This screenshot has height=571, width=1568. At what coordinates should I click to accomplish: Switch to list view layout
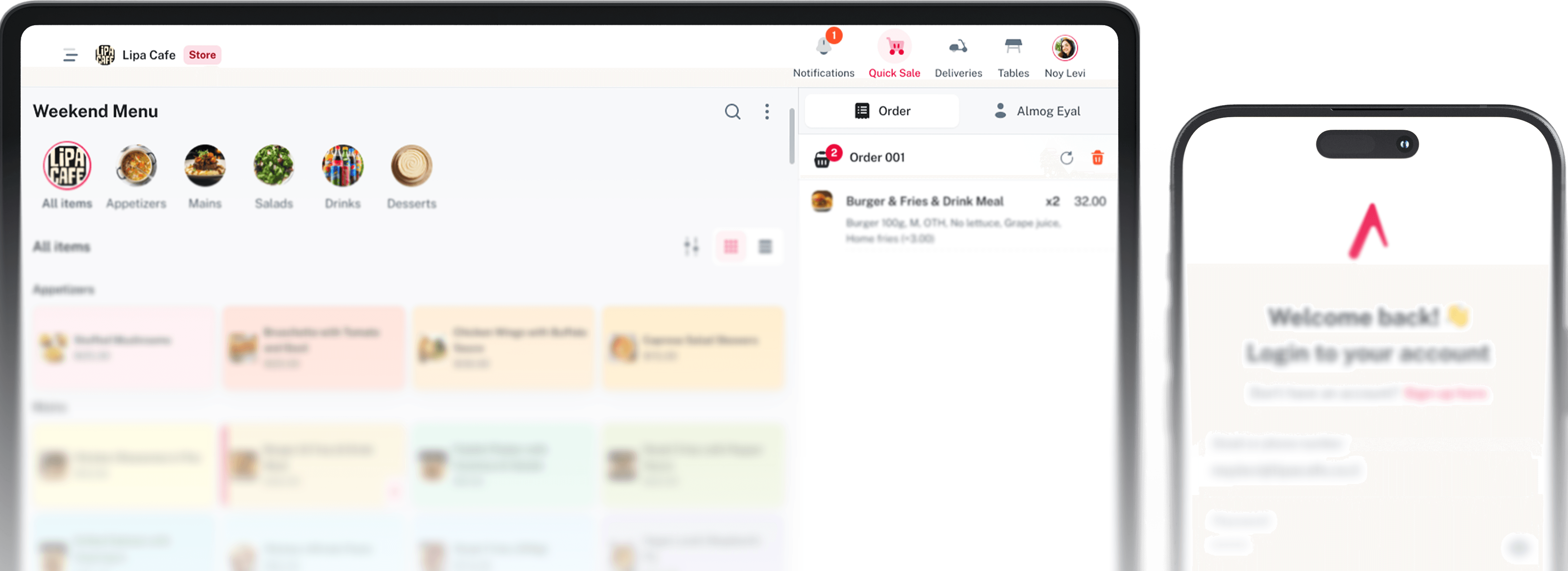coord(765,246)
